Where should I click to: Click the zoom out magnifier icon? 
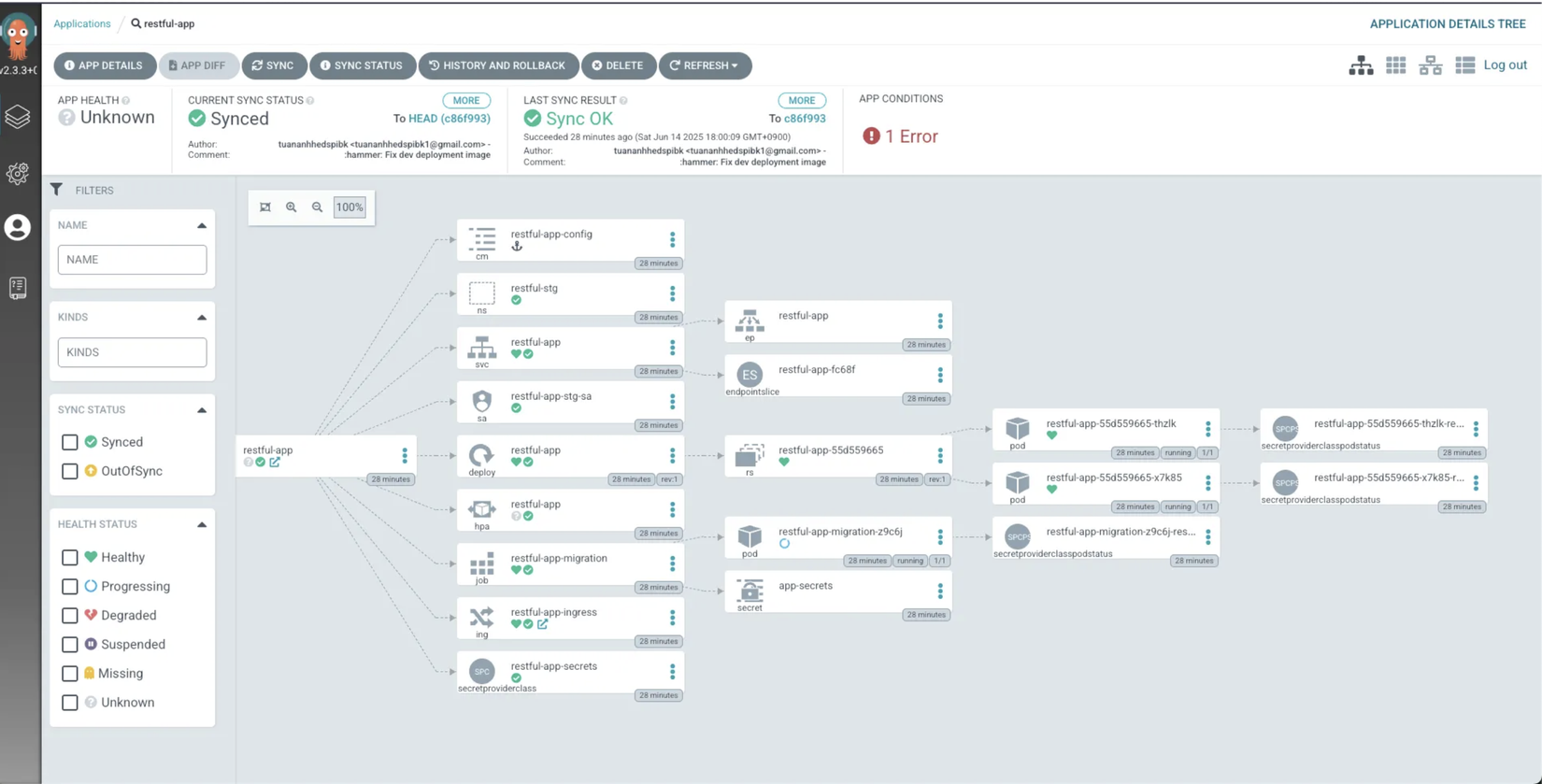(318, 207)
